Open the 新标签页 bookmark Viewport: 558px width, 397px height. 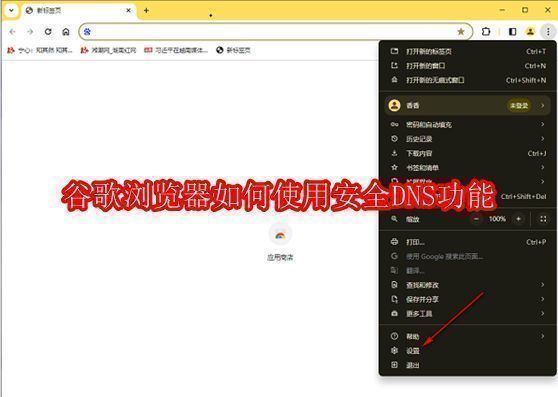[233, 51]
